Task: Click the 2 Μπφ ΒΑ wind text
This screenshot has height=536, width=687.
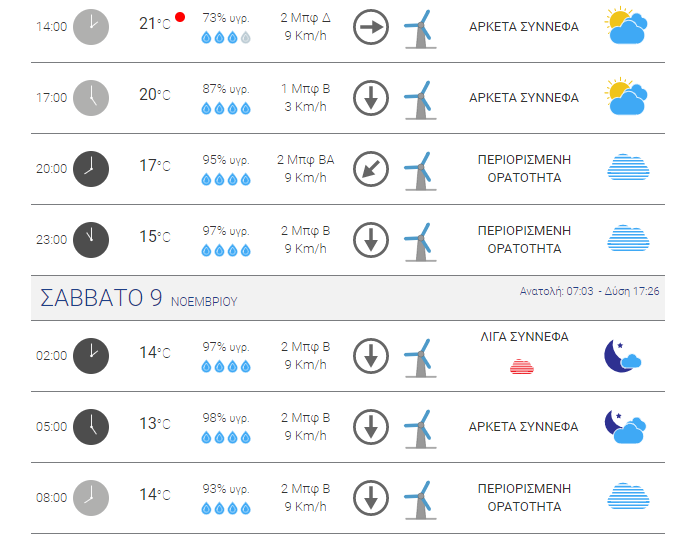Action: [305, 160]
